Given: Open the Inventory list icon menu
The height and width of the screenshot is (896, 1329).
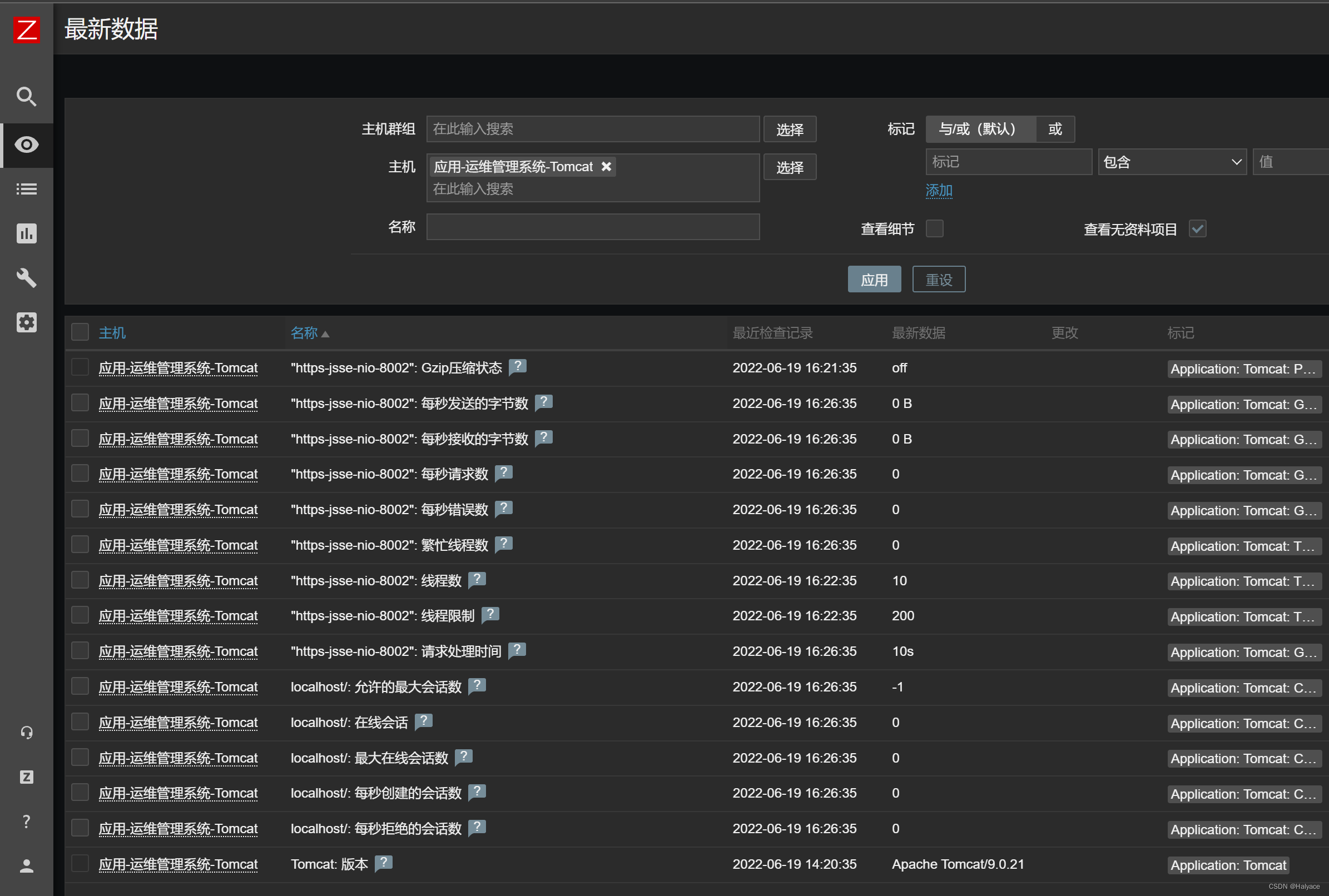Looking at the screenshot, I should (26, 189).
